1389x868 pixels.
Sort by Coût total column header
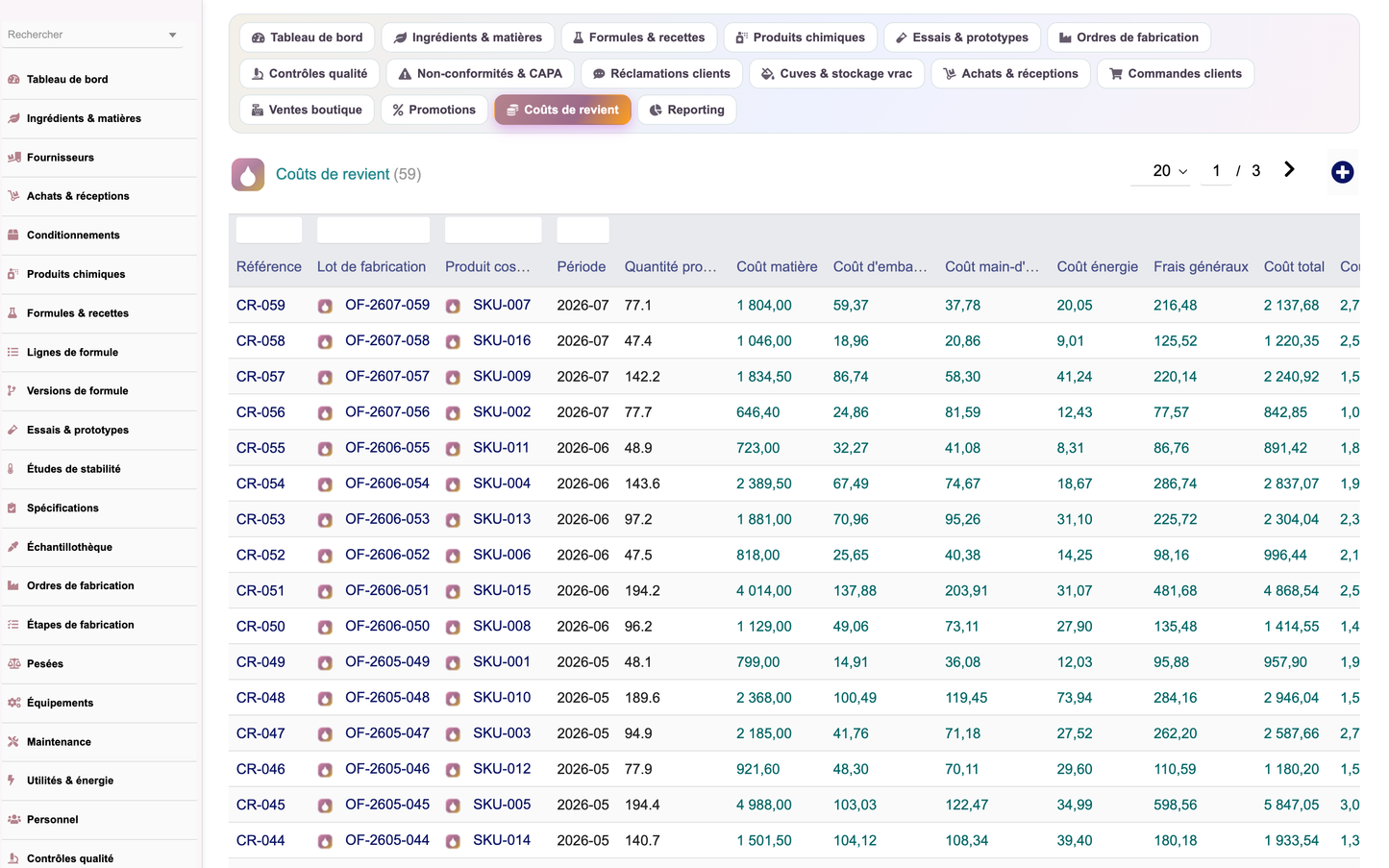tap(1294, 266)
